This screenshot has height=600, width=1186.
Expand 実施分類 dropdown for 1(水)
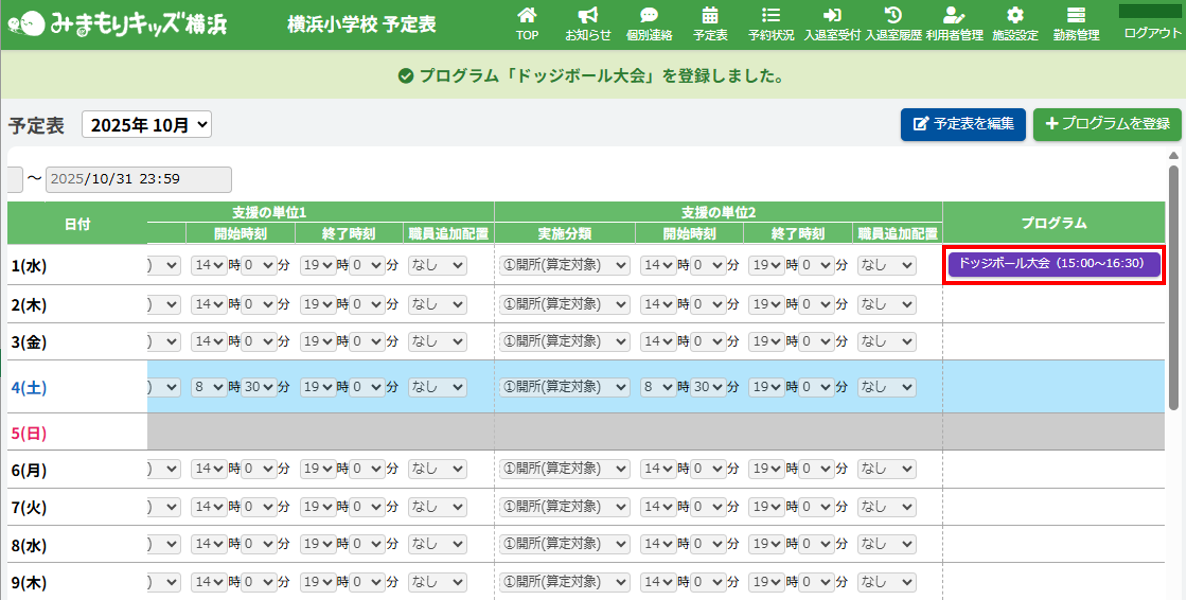(565, 266)
